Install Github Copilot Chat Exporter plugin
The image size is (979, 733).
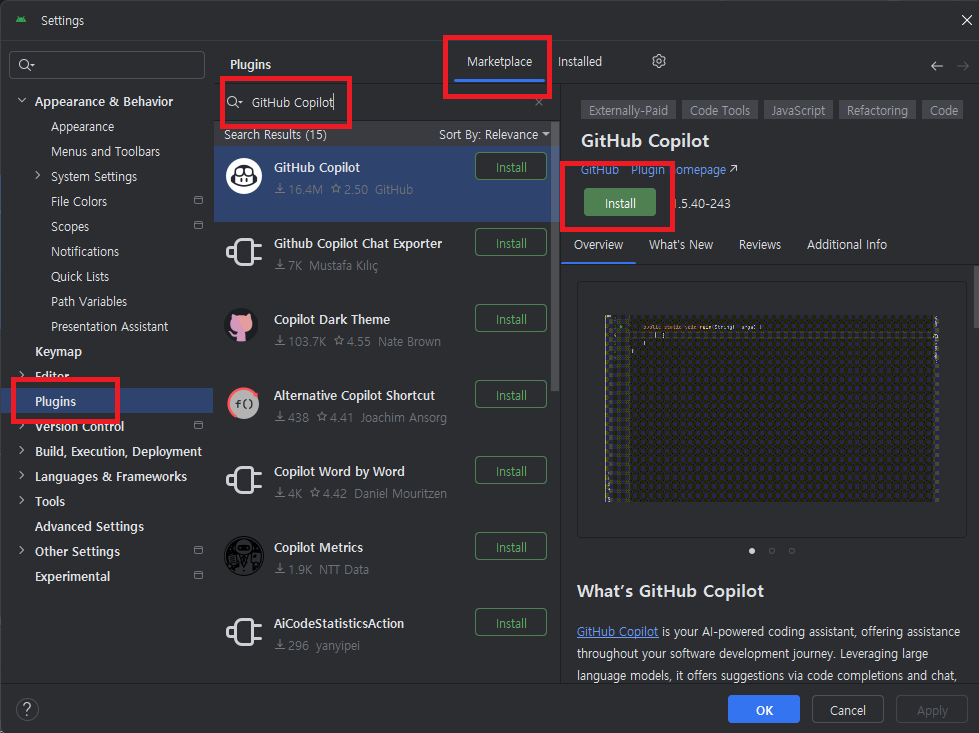pos(511,243)
